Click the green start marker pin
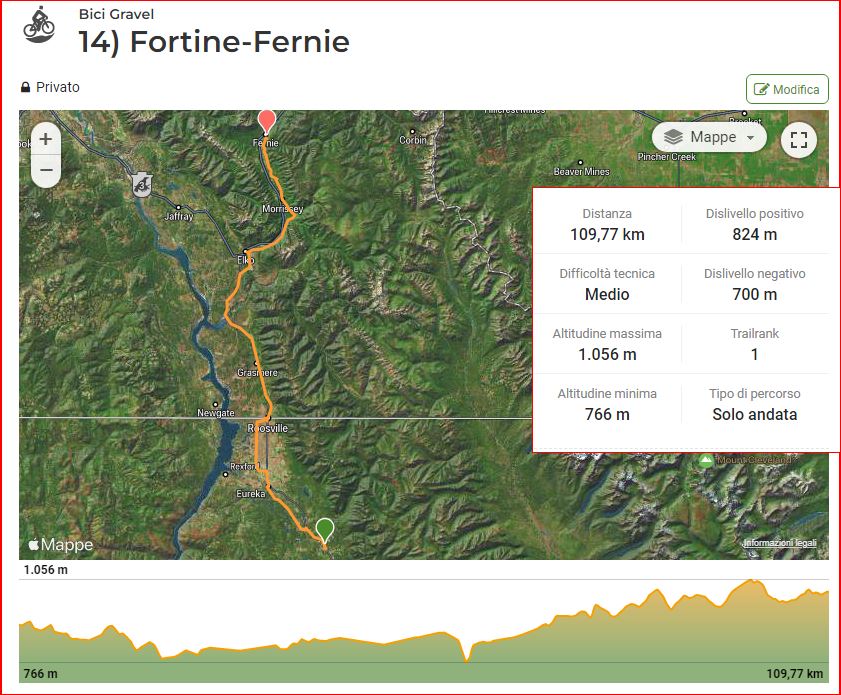Viewport: 841px width, 695px height. pos(324,529)
